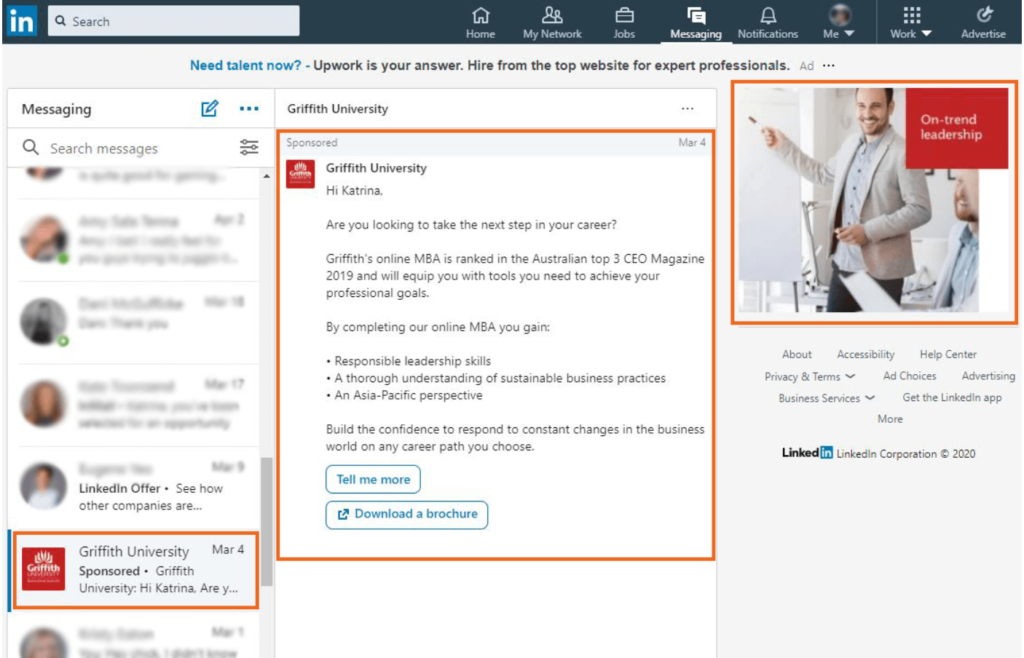Viewport: 1024px width, 658px height.
Task: Click the Home icon in the navigation
Action: (480, 22)
